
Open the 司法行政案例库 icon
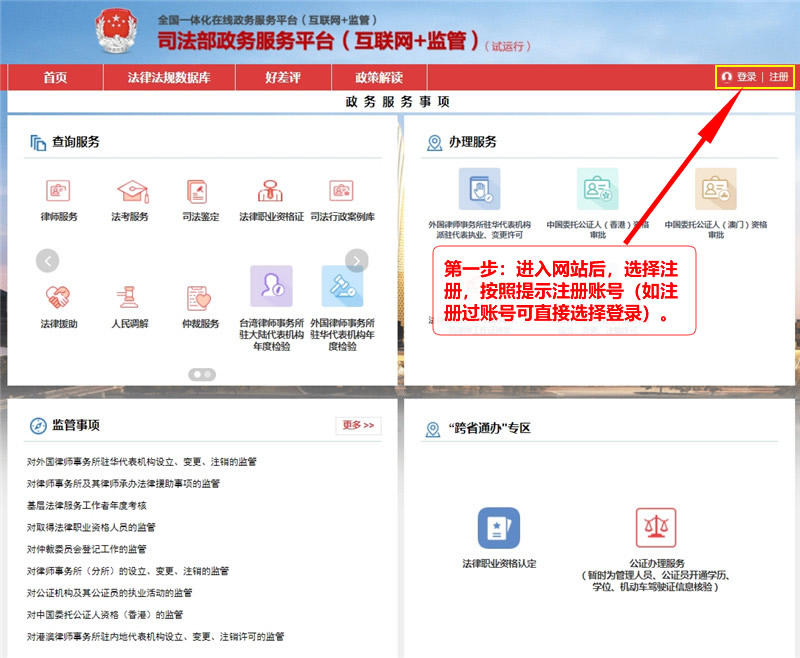click(x=342, y=191)
